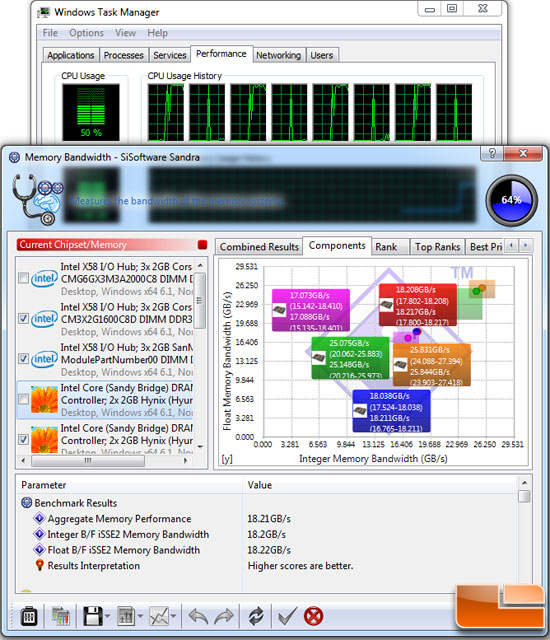Click reference list scroll-up arrow
Image resolution: width=550 pixels, height=640 pixels.
click(x=200, y=265)
